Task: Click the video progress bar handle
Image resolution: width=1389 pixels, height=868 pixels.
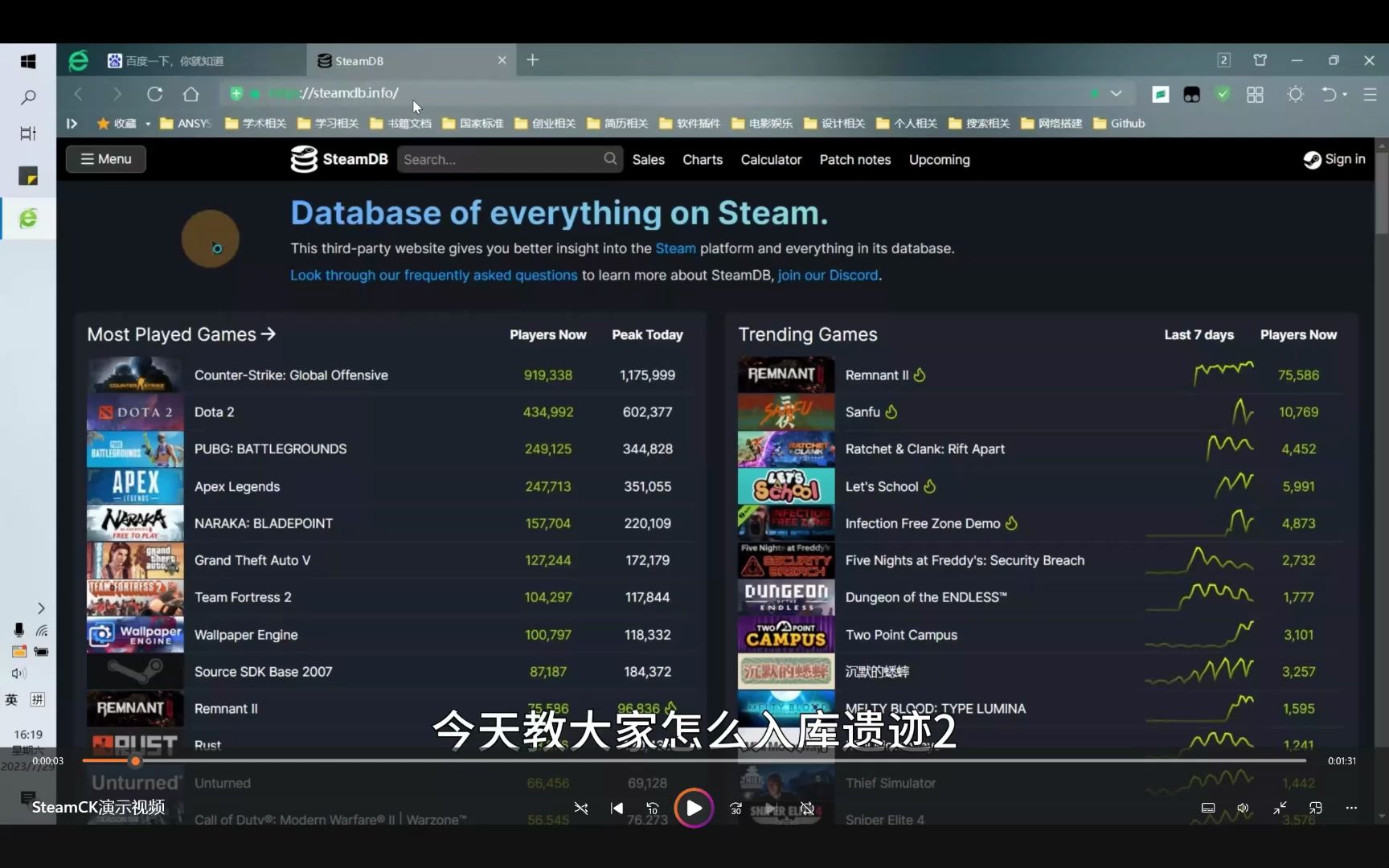Action: coord(135,760)
